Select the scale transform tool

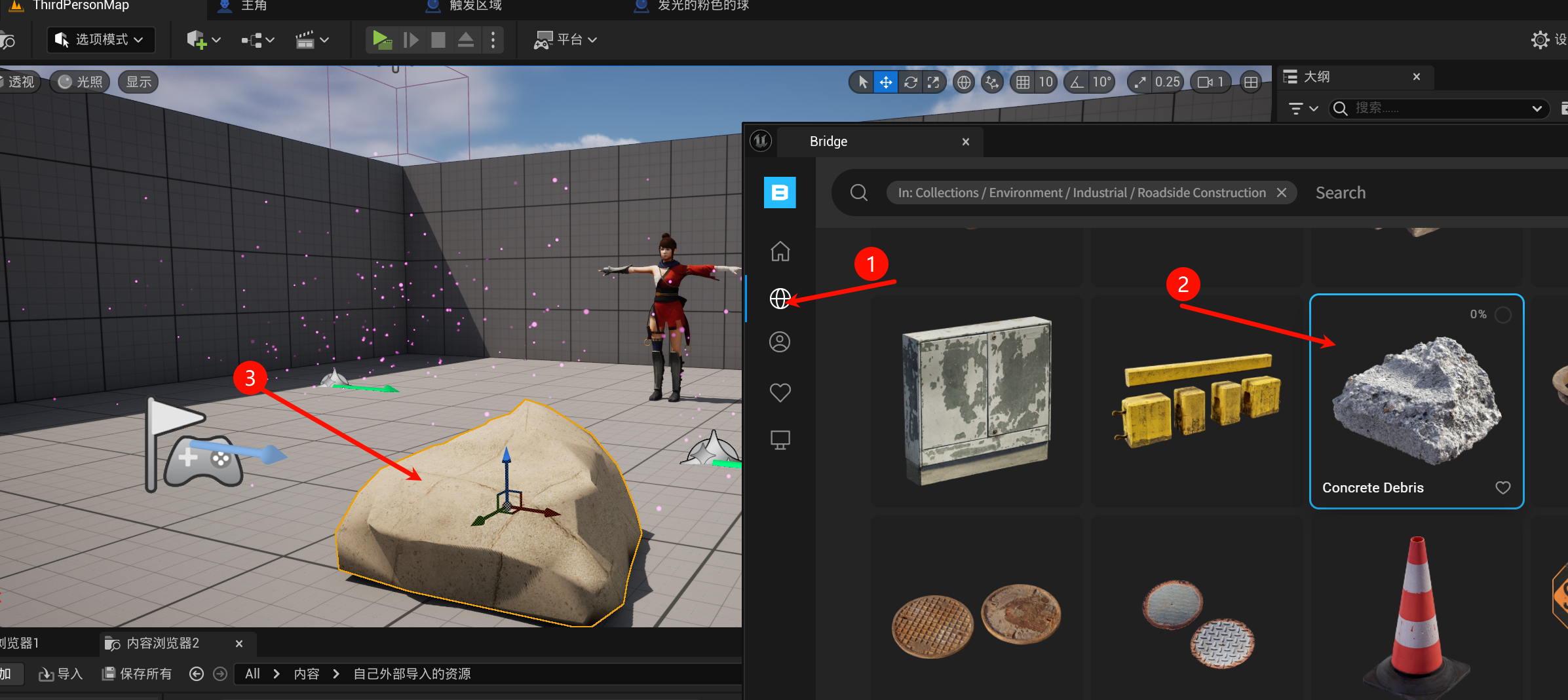point(933,83)
